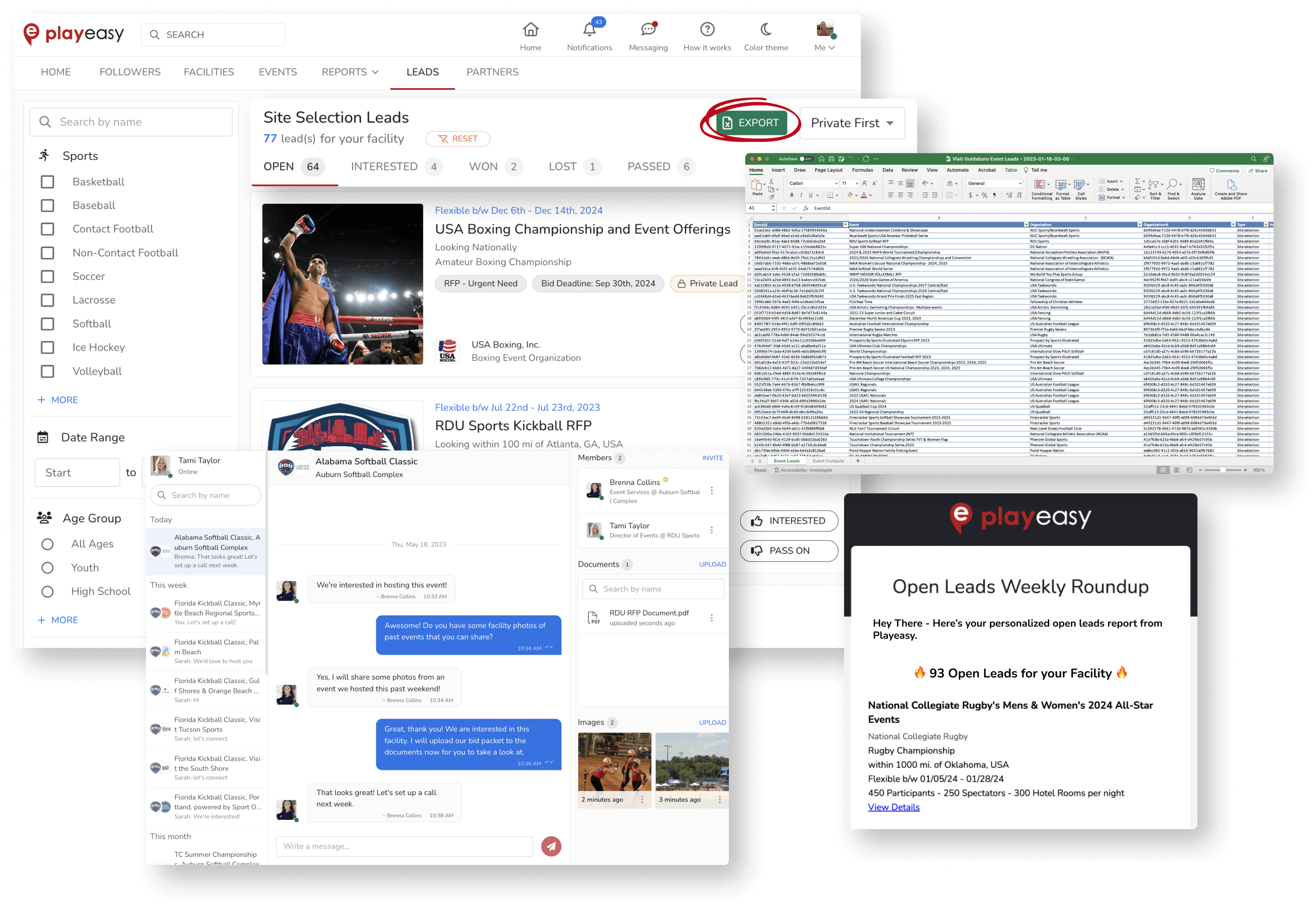Open the font size 11 dropdown in Excel

(850, 183)
